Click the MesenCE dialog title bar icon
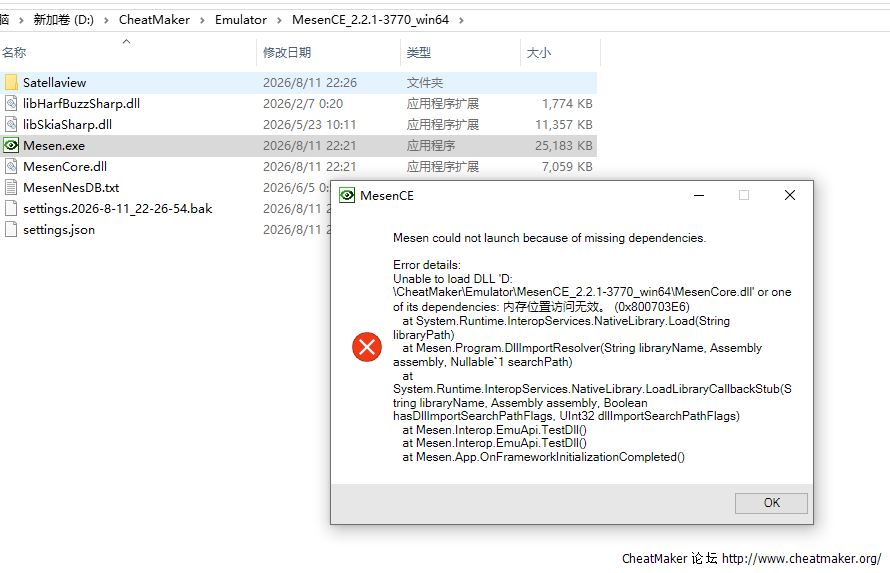890x573 pixels. pos(347,195)
